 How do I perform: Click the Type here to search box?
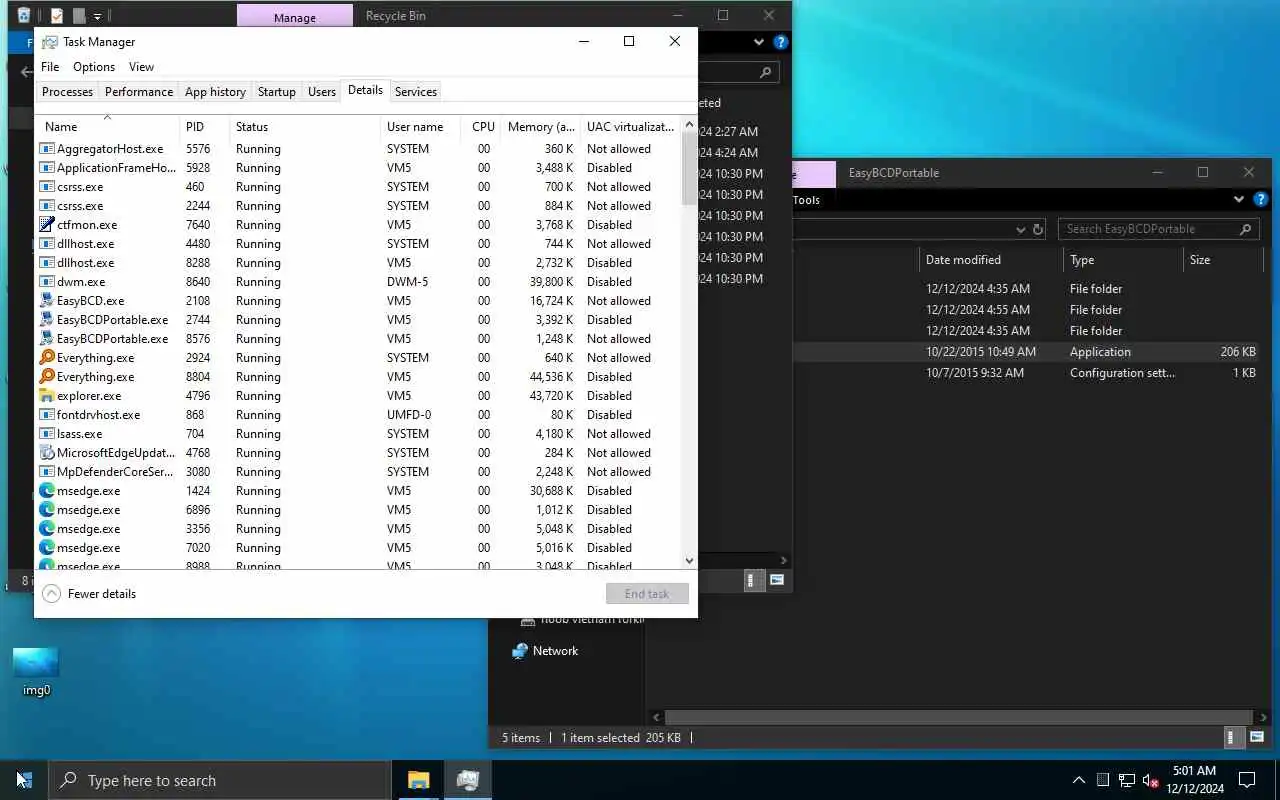(219, 780)
